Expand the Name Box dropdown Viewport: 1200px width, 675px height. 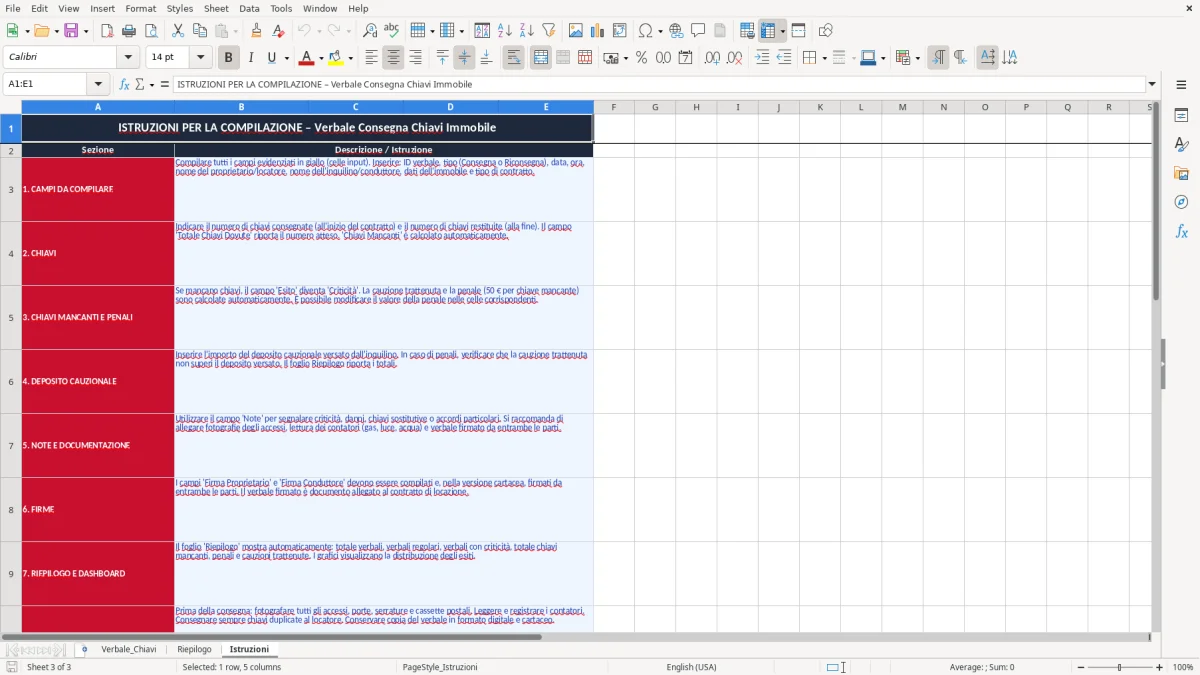click(98, 84)
